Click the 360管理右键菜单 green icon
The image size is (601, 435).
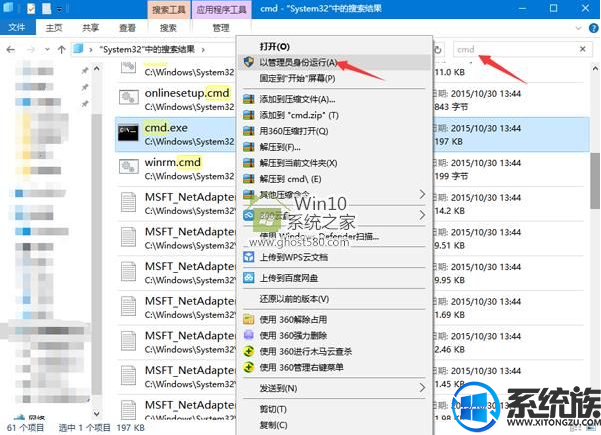(249, 367)
